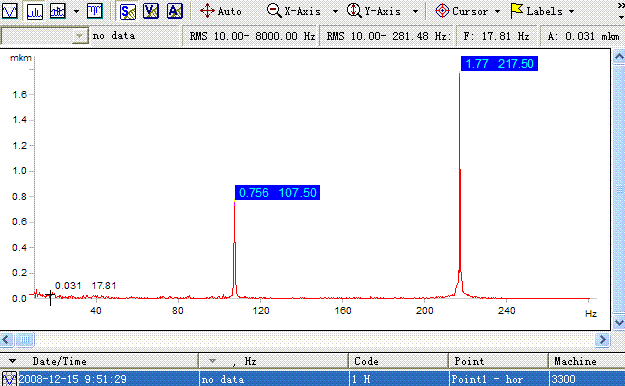Open the empty combo box beside no data

click(x=45, y=36)
